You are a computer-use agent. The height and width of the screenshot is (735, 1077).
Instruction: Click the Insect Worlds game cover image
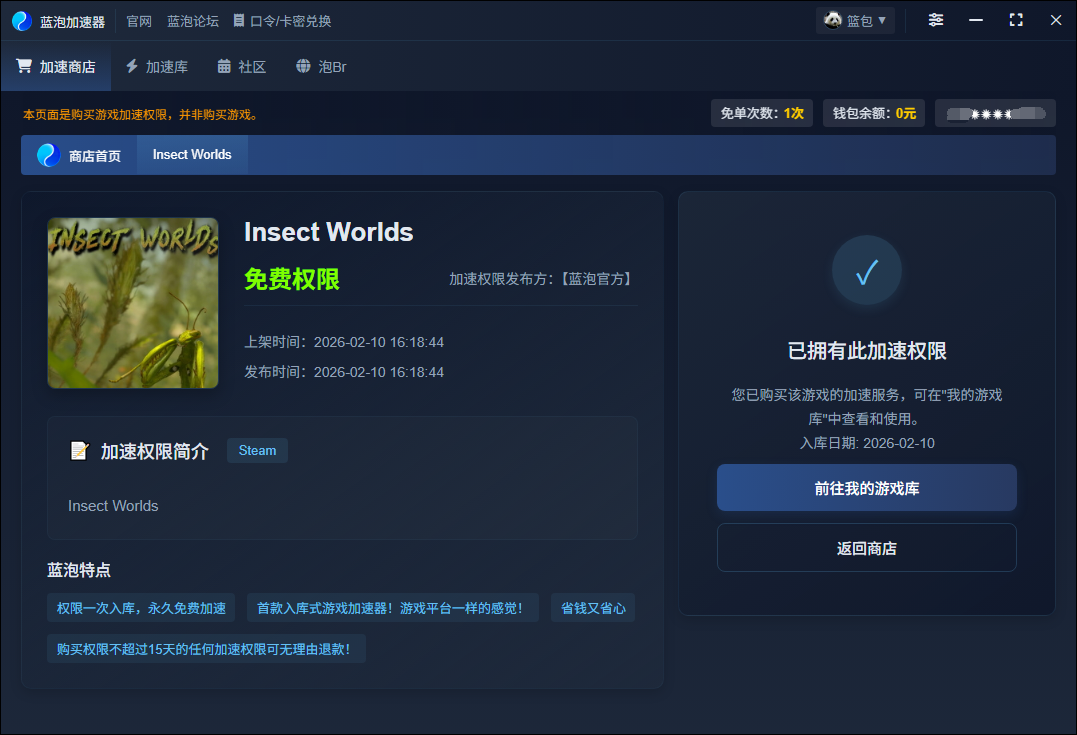point(133,303)
